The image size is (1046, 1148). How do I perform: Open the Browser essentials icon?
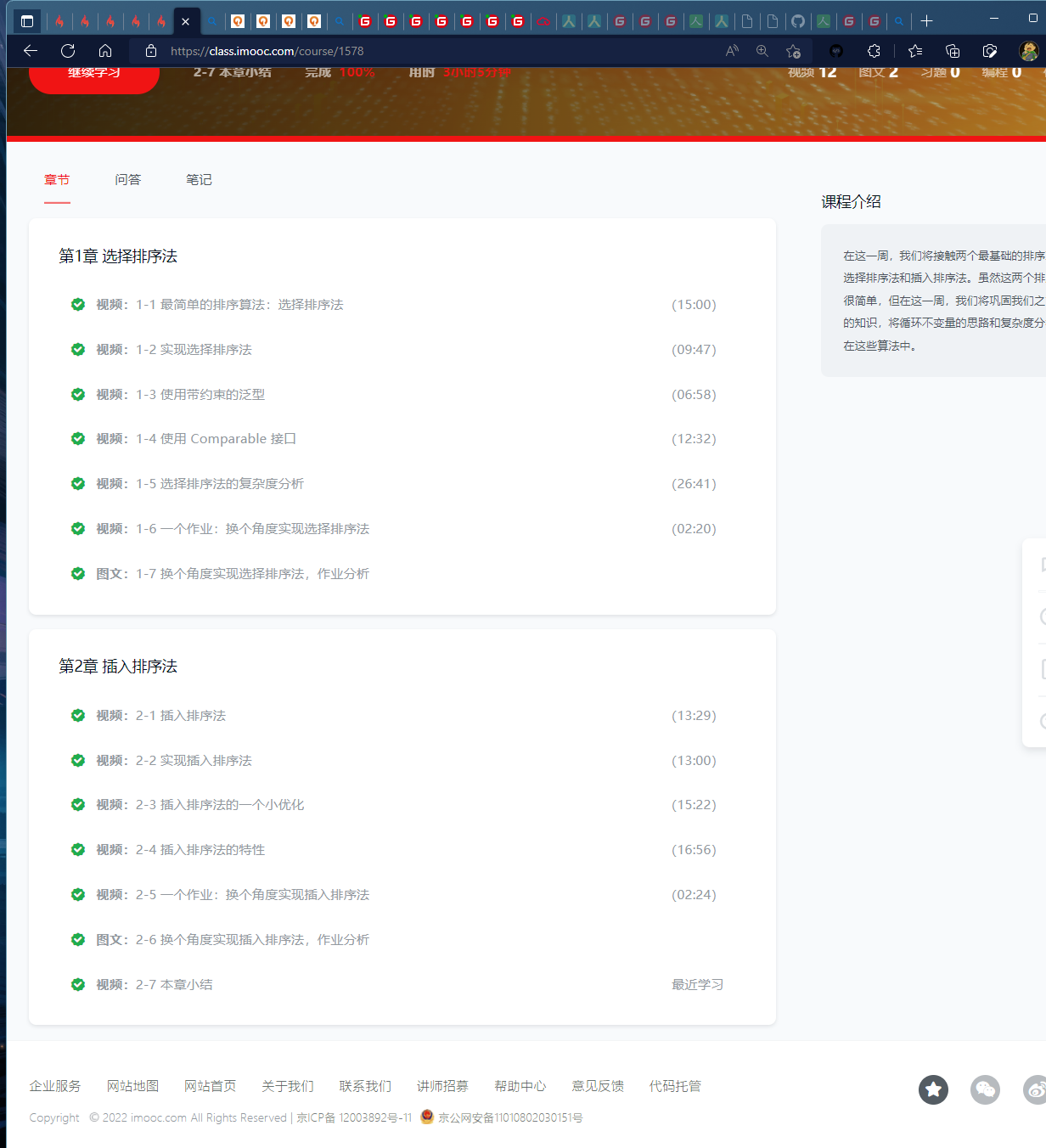click(x=990, y=51)
